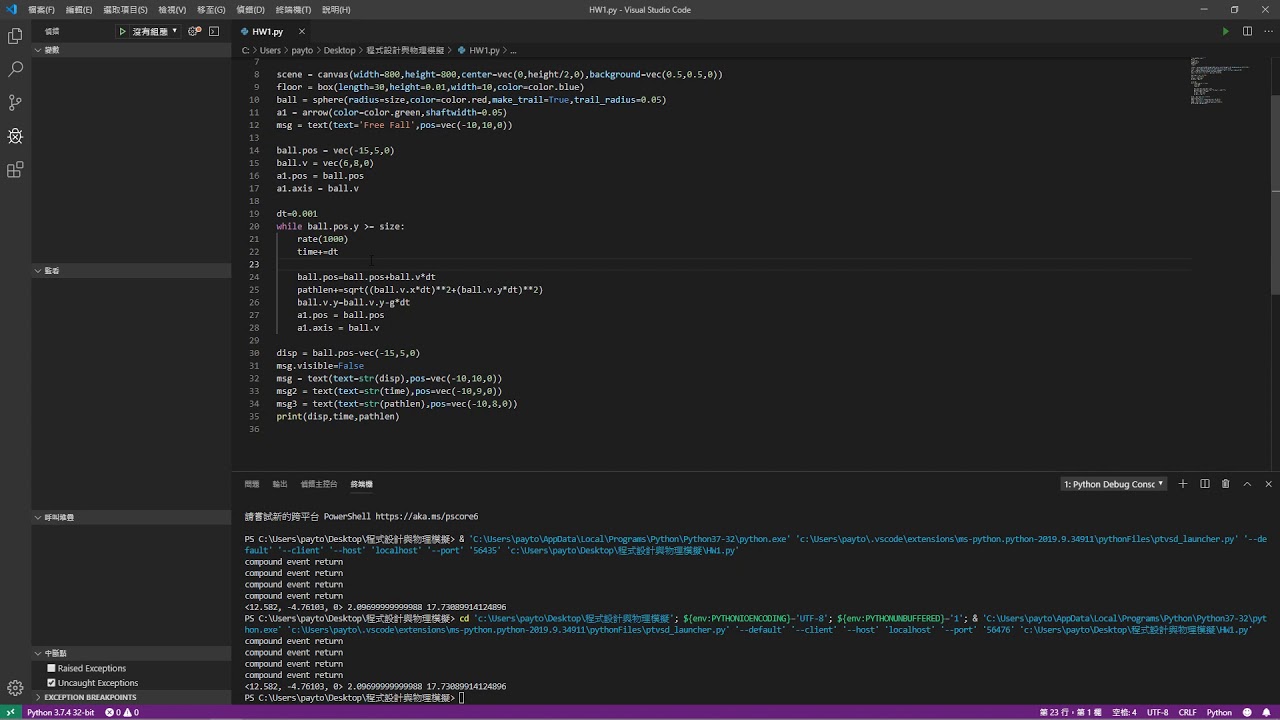Image resolution: width=1280 pixels, height=720 pixels.
Task: Switch to the Debug Console panel tab
Action: [319, 484]
